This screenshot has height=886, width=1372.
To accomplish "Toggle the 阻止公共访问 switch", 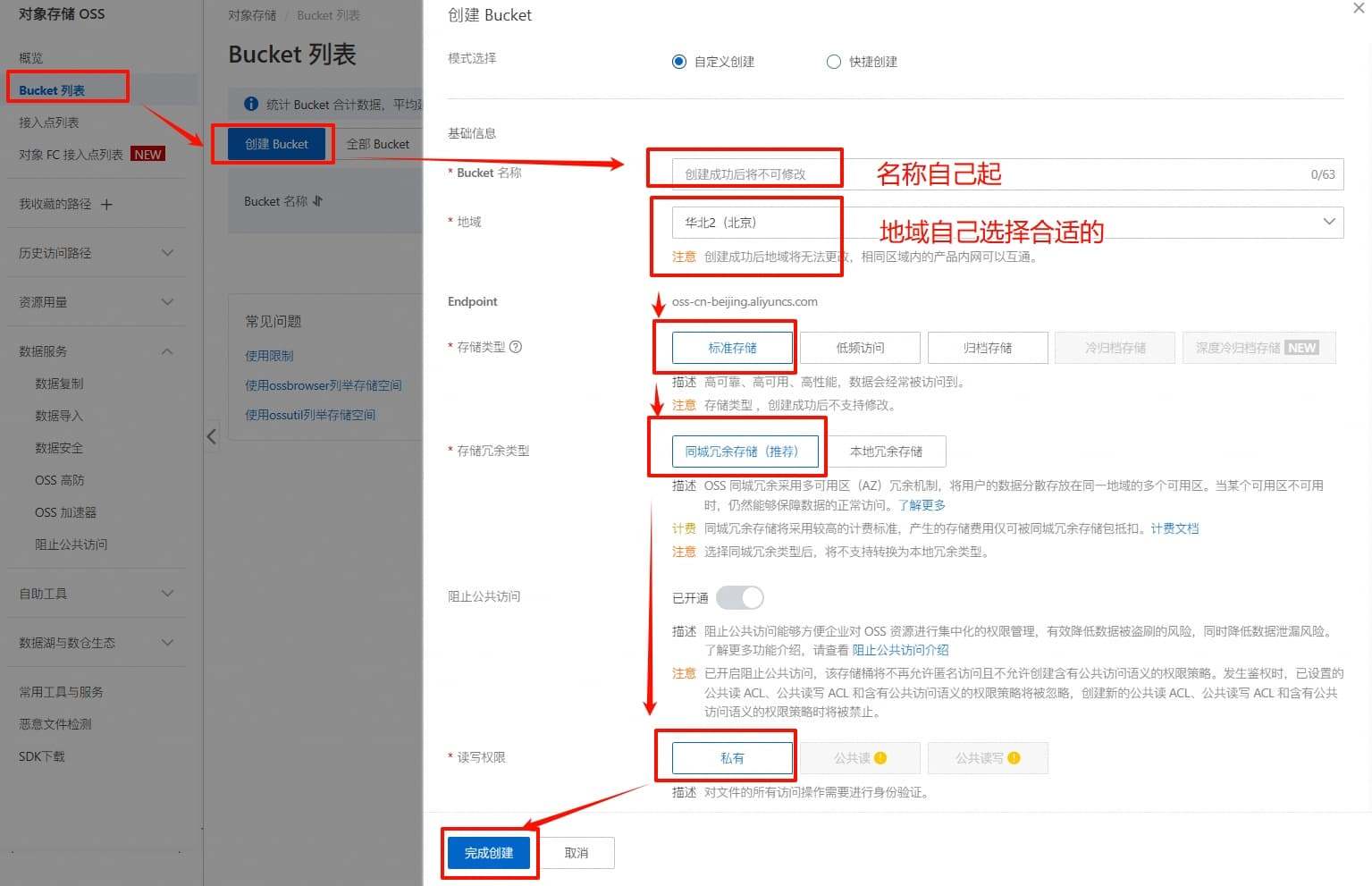I will click(740, 597).
